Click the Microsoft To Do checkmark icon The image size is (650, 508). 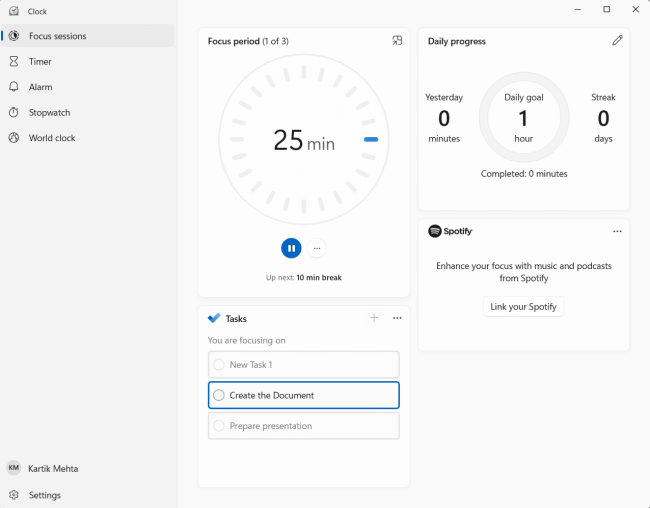point(214,318)
